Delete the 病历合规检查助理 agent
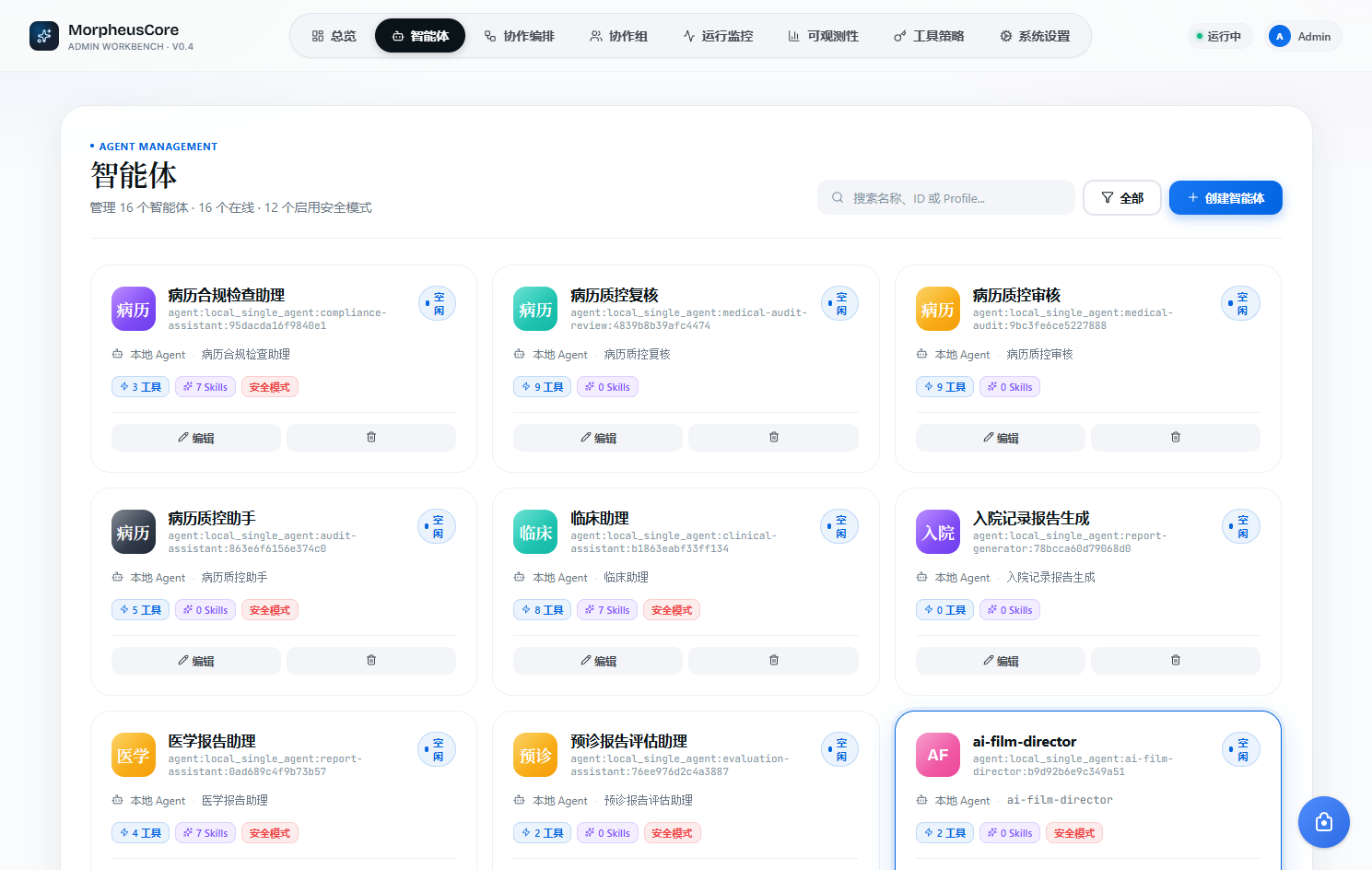Image resolution: width=1372 pixels, height=870 pixels. coord(371,438)
